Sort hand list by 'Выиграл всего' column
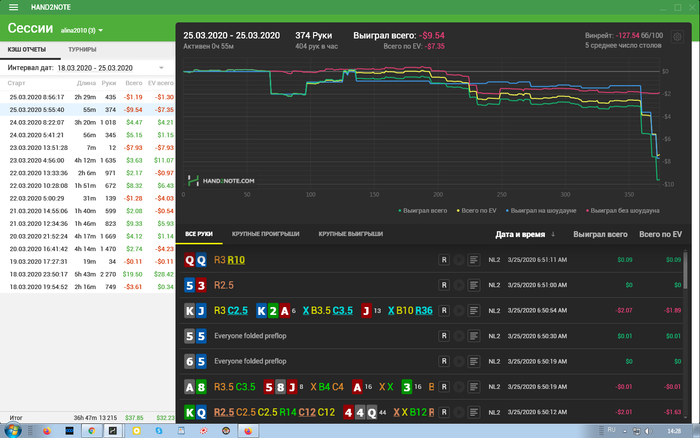700x438 pixels. click(600, 234)
